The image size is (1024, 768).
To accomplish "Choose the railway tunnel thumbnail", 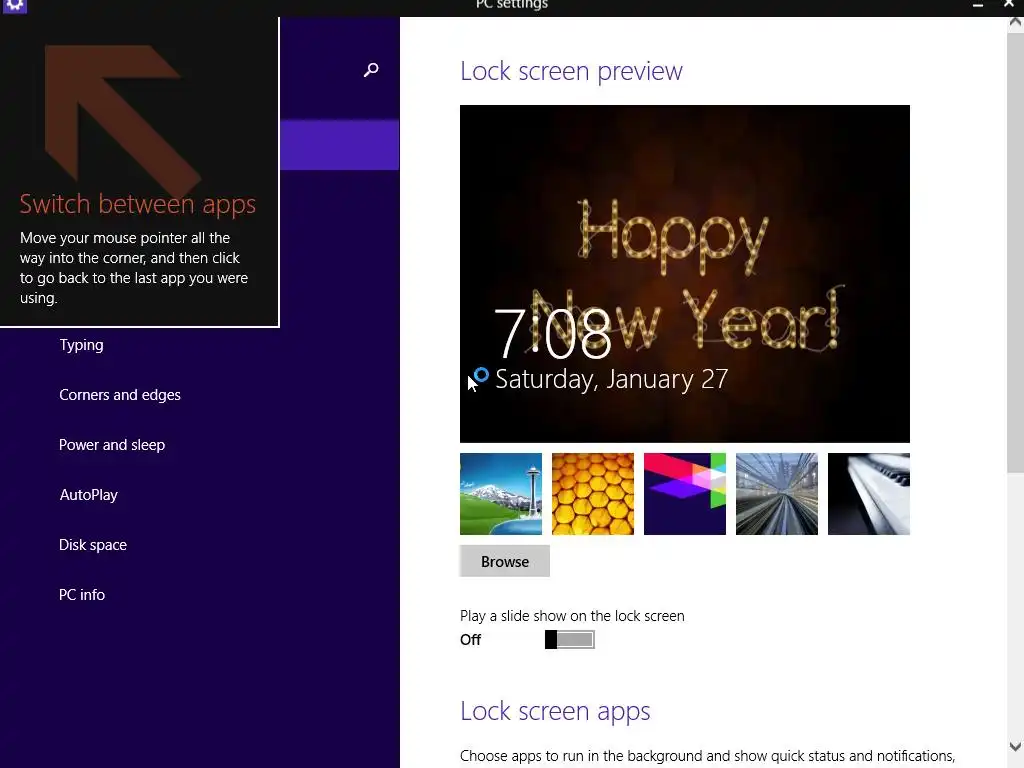I will 776,494.
